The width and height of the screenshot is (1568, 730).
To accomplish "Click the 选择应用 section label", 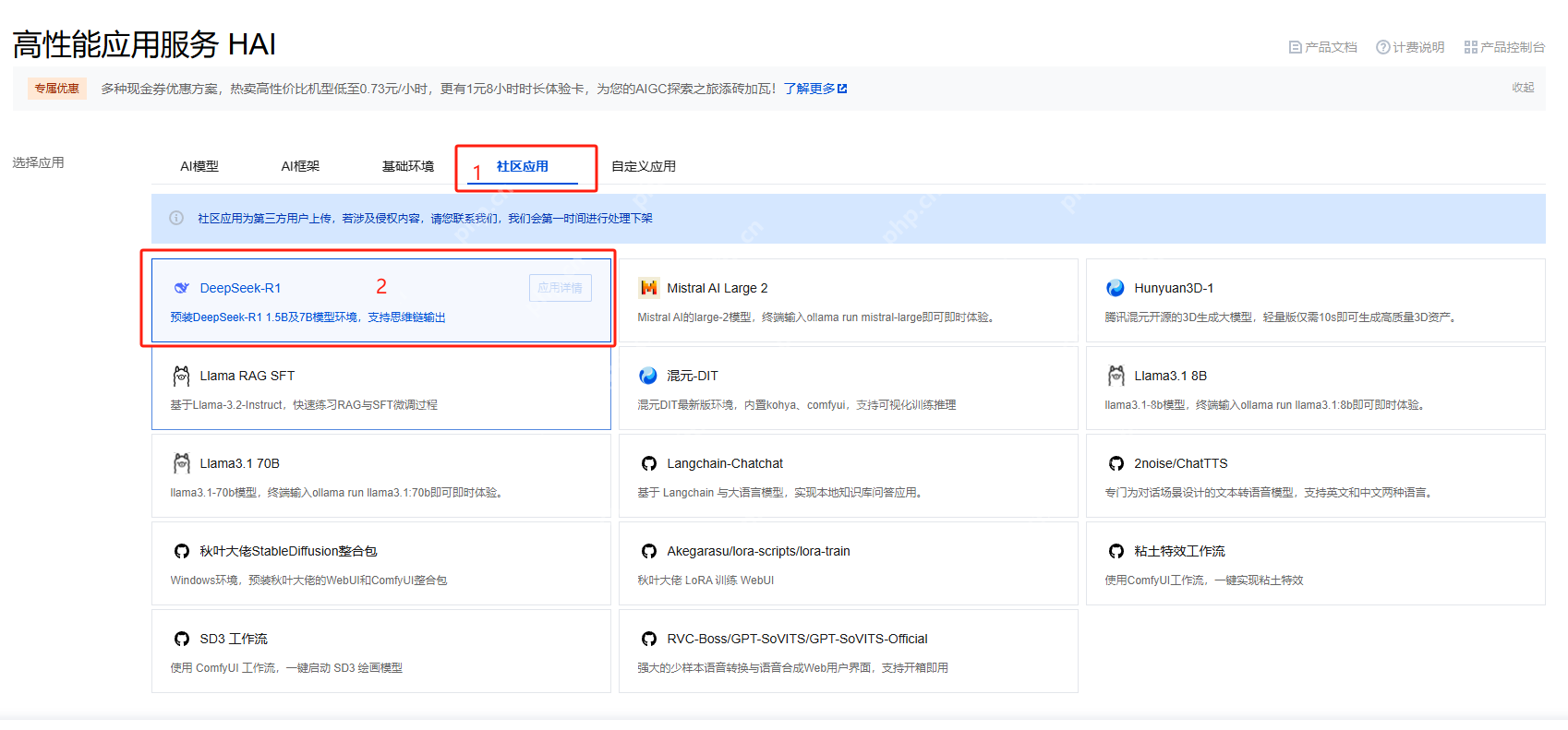I will tap(38, 162).
